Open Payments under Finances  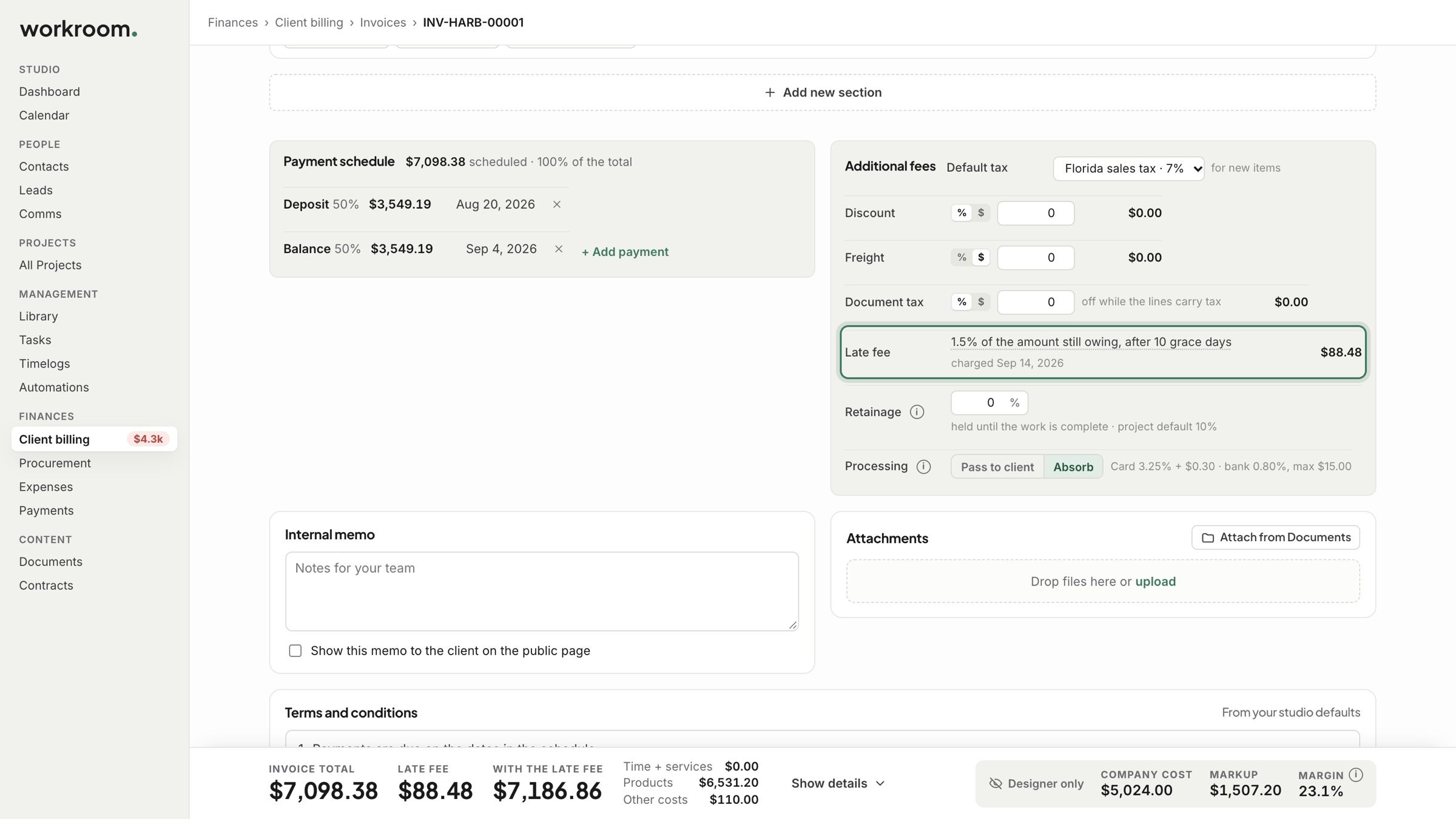(46, 510)
